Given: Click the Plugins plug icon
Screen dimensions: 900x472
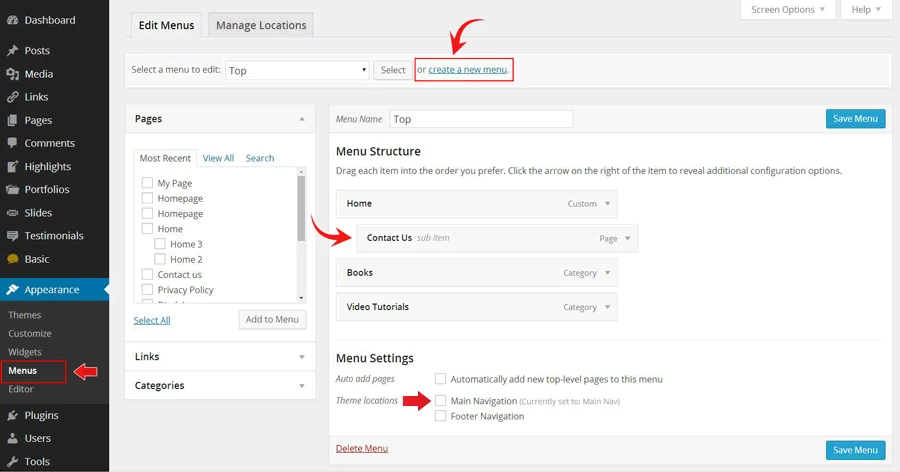Looking at the screenshot, I should click(12, 415).
